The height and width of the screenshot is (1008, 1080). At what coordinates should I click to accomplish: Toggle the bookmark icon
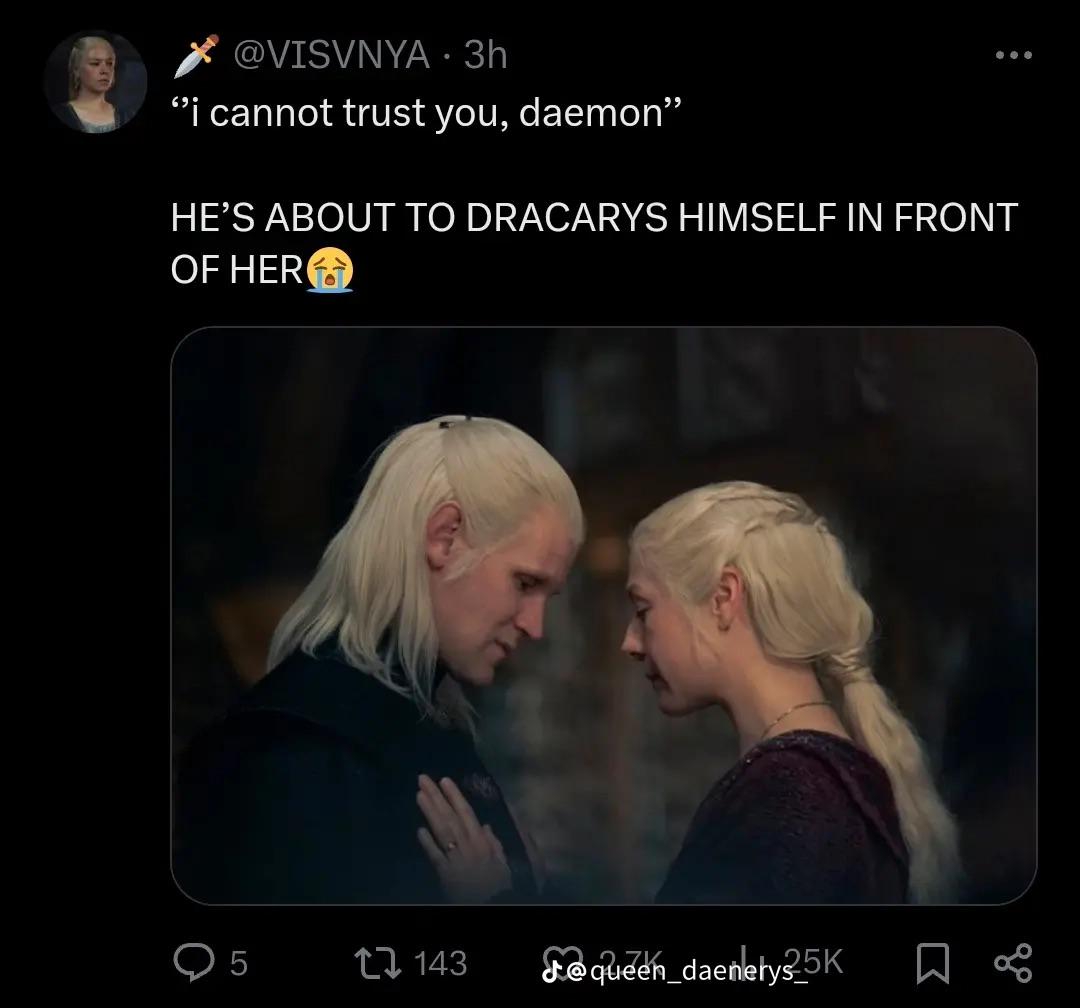[x=933, y=963]
